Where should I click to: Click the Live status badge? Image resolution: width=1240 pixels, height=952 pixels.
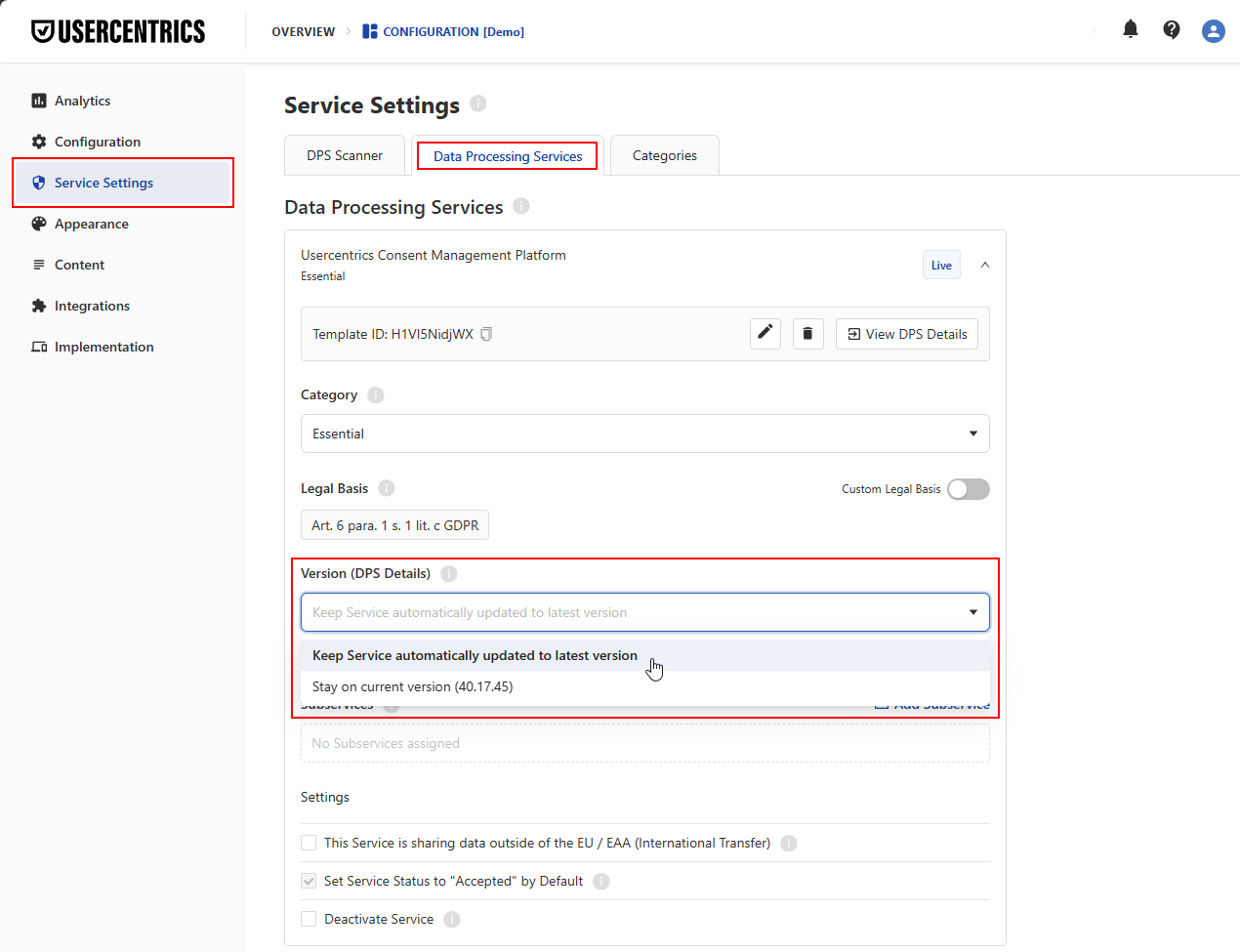pos(941,265)
